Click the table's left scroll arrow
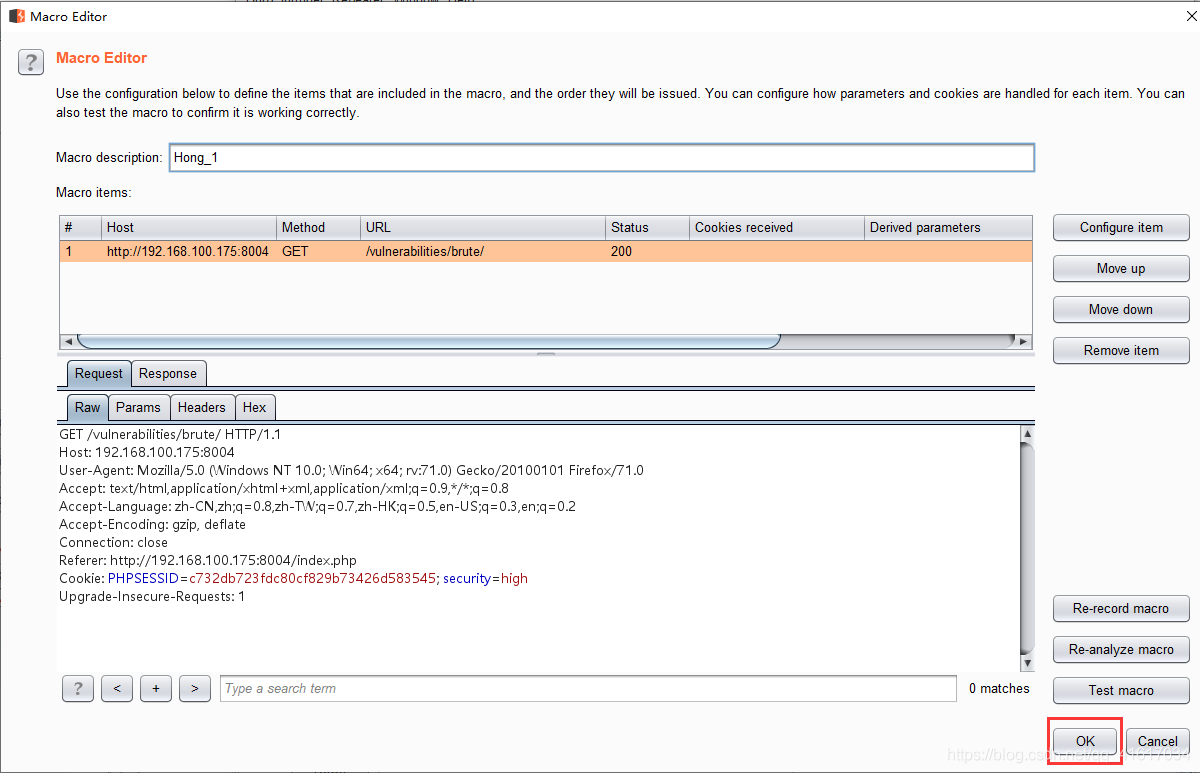This screenshot has width=1200, height=773. coord(68,341)
